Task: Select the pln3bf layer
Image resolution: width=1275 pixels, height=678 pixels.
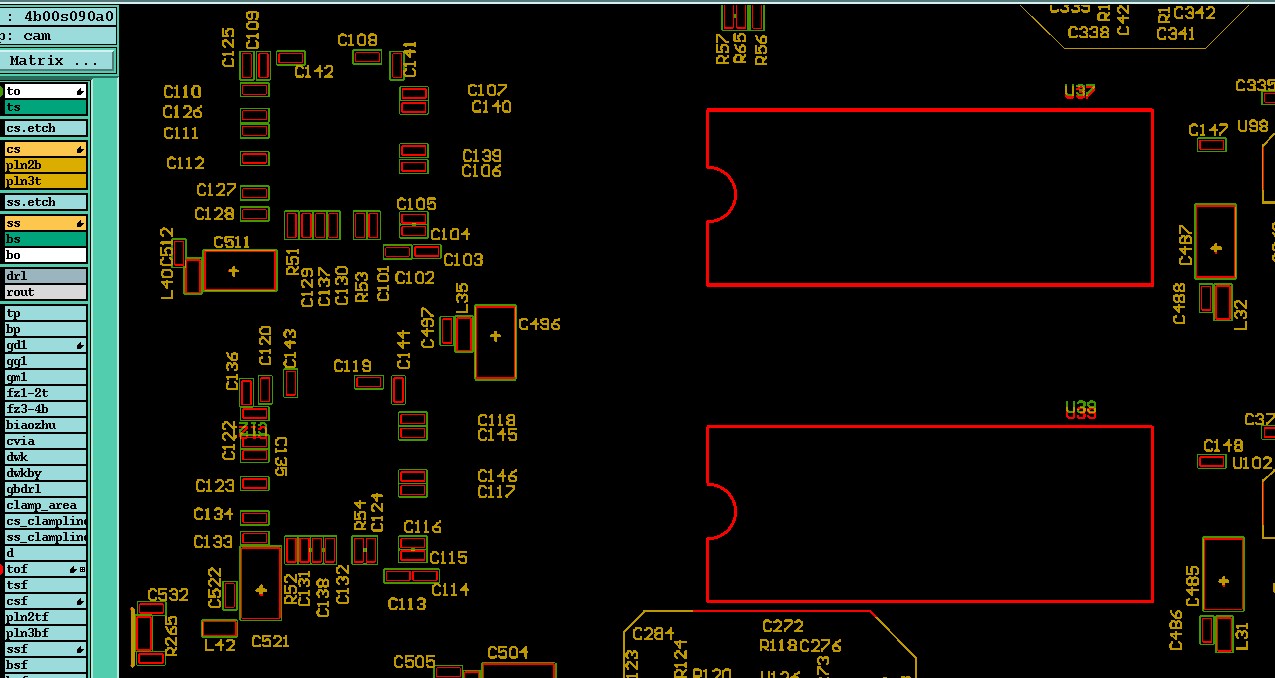Action: (45, 633)
